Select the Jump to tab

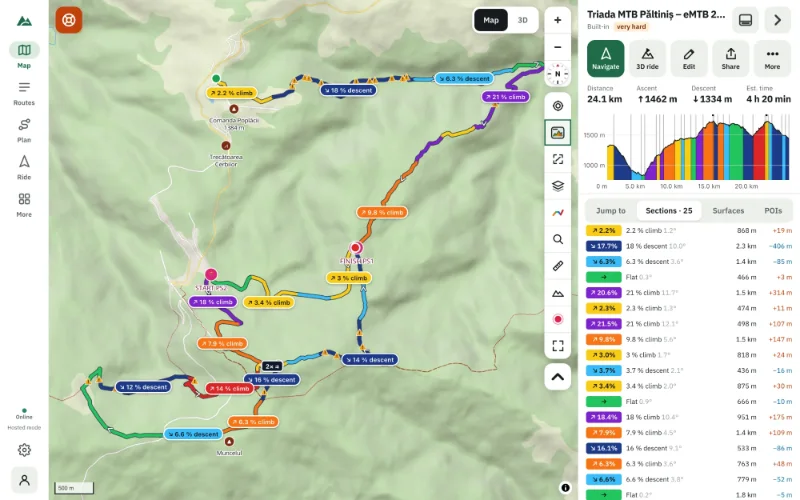(611, 211)
